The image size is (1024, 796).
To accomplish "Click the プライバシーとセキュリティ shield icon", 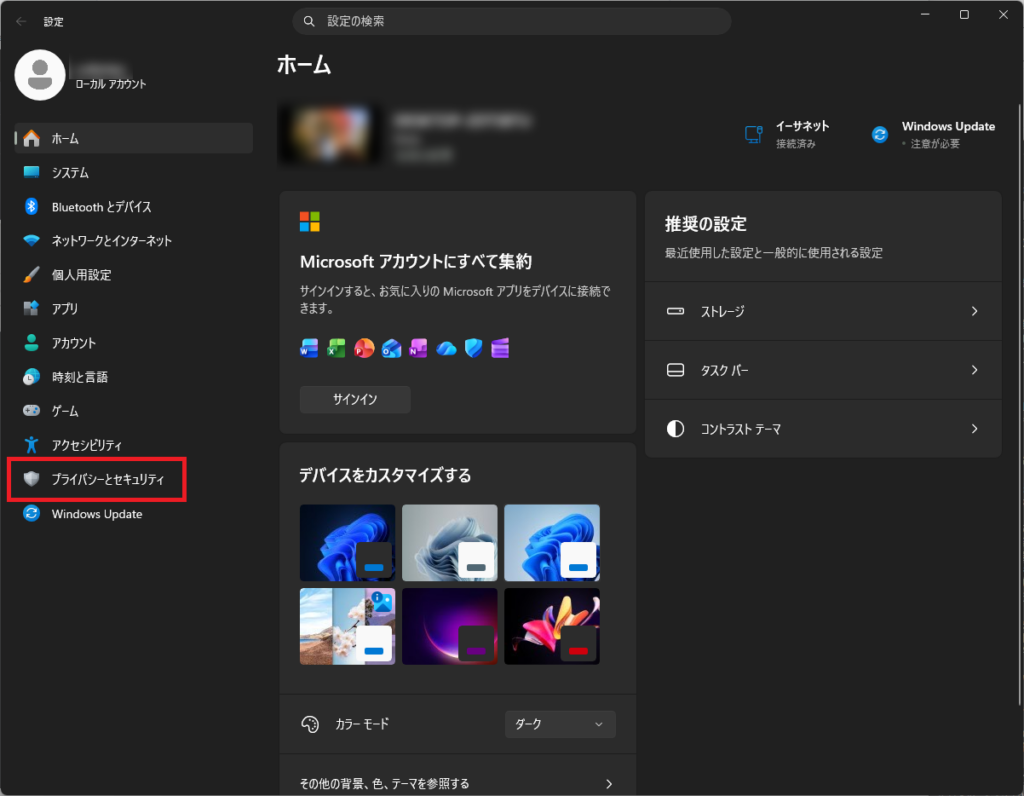I will [31, 479].
